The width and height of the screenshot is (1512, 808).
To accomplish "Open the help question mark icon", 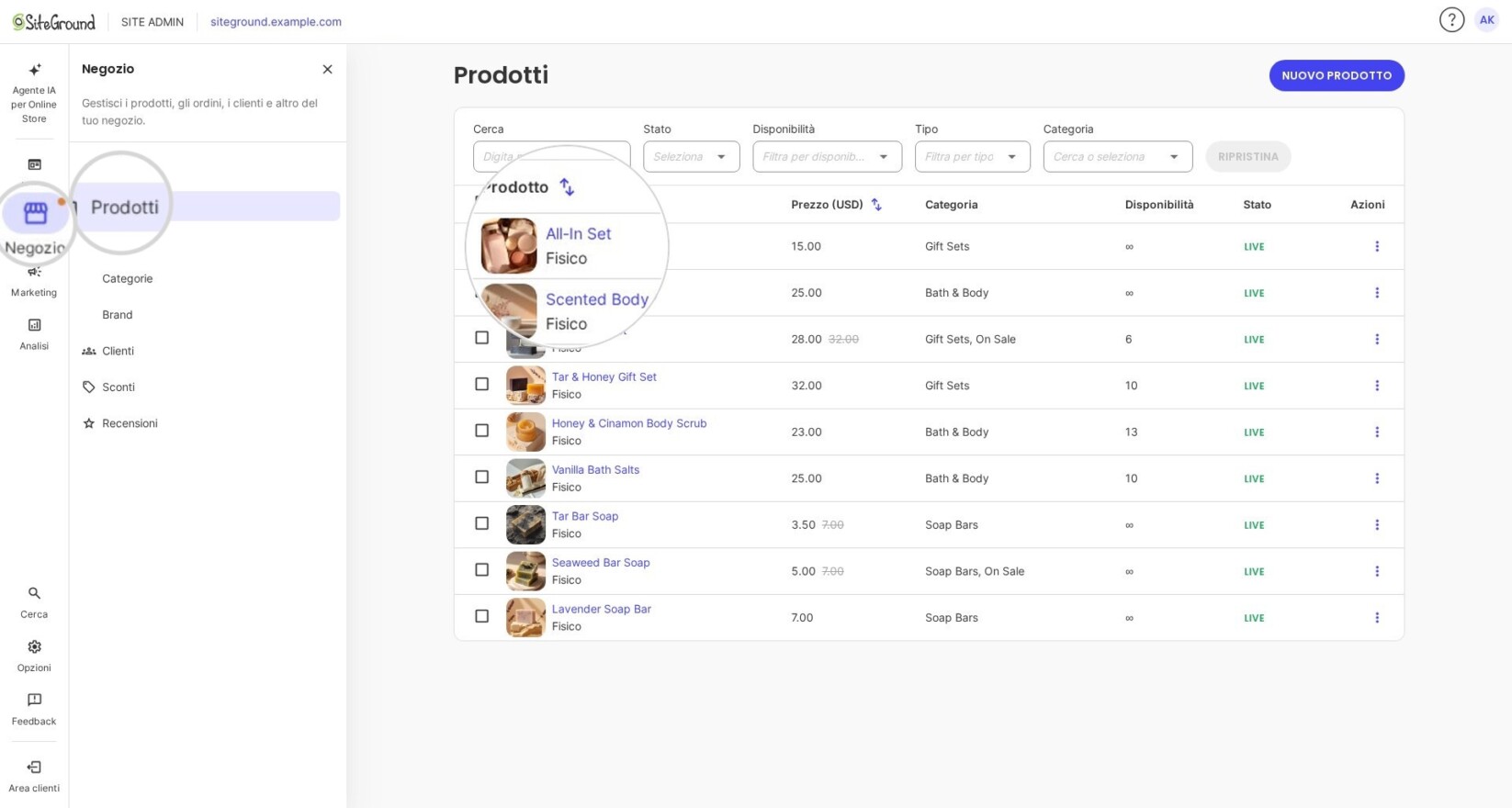I will [x=1451, y=20].
